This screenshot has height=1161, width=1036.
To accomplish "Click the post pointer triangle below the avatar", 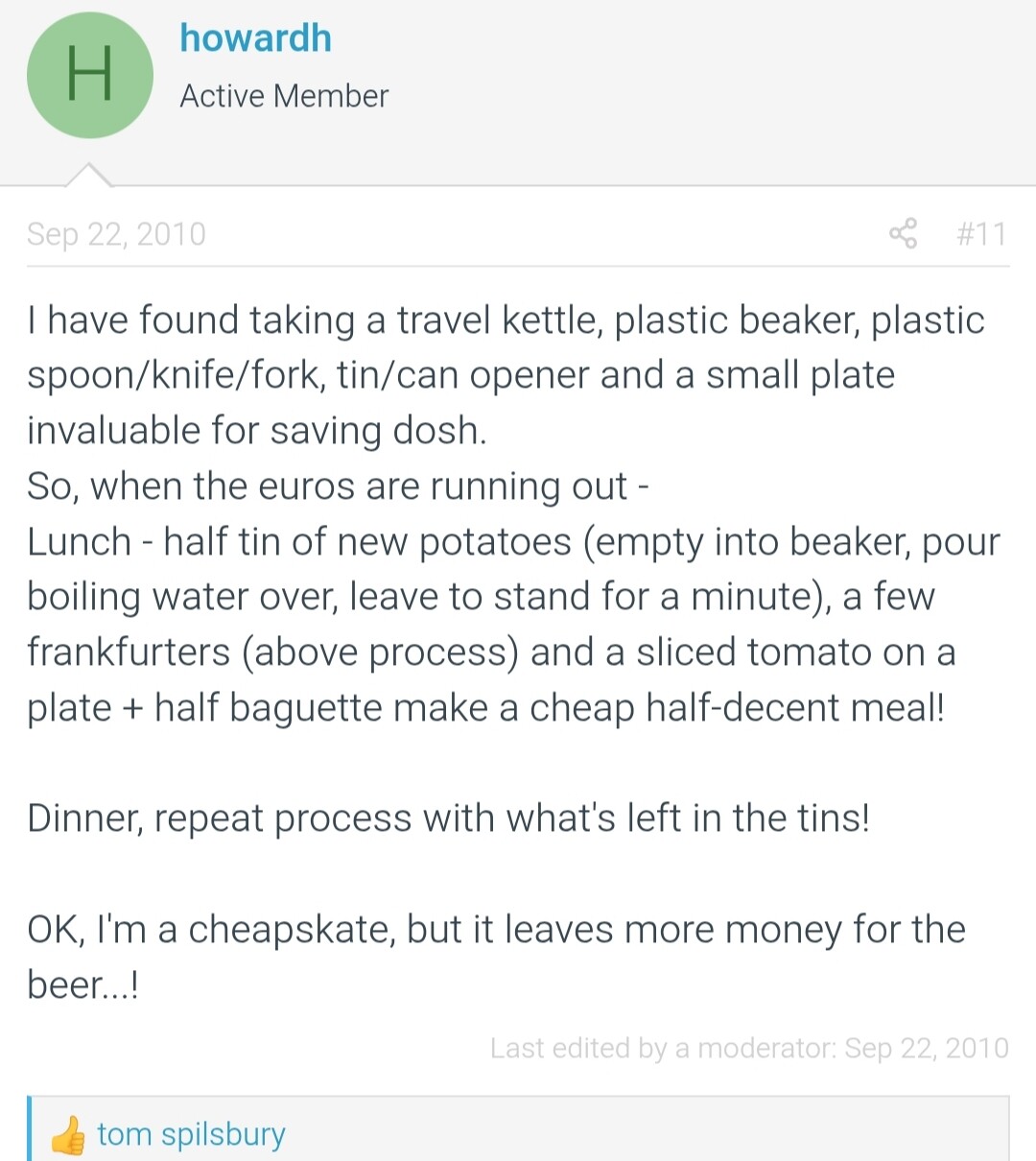I will tap(88, 175).
